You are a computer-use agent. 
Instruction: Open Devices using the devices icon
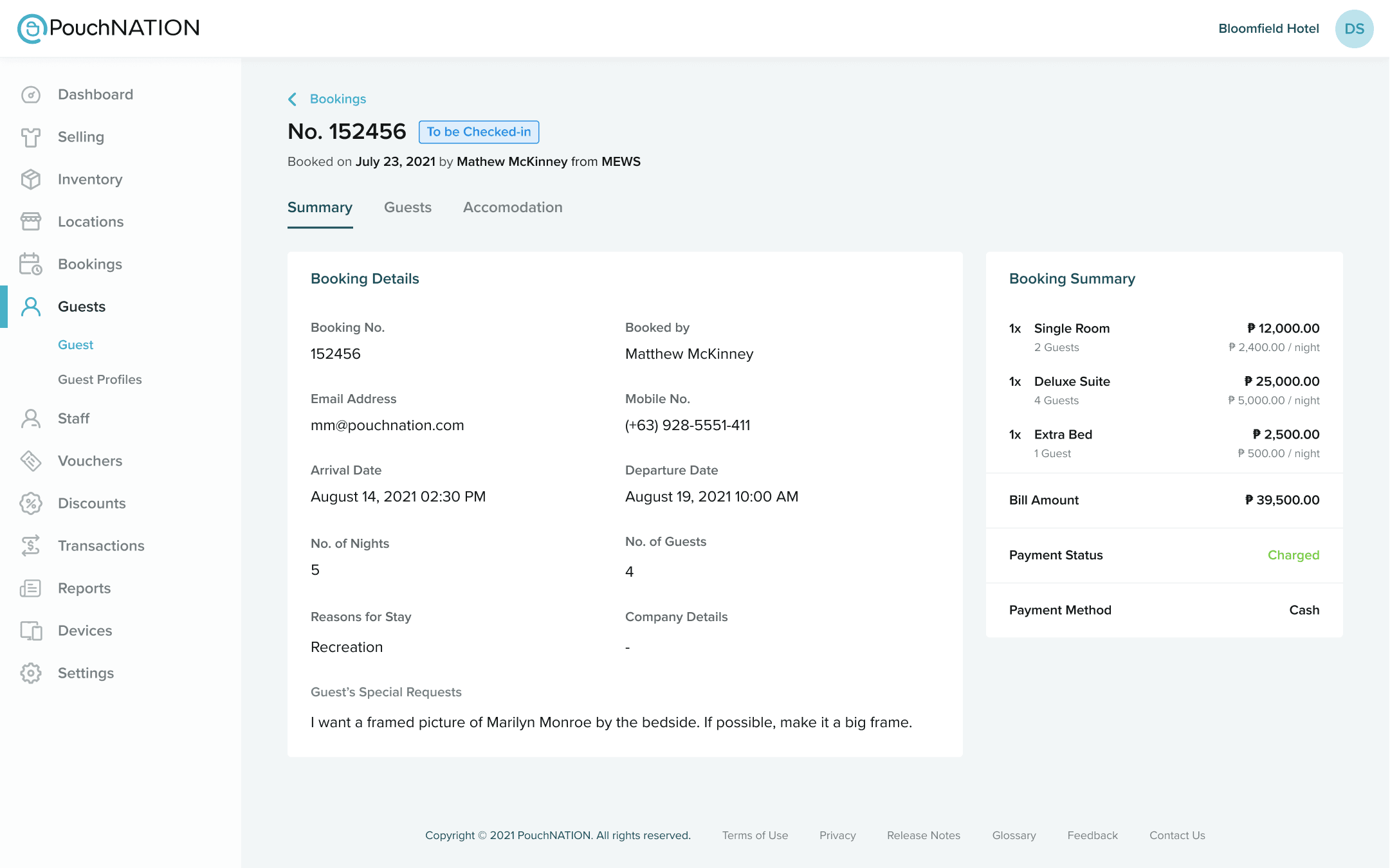click(x=30, y=630)
